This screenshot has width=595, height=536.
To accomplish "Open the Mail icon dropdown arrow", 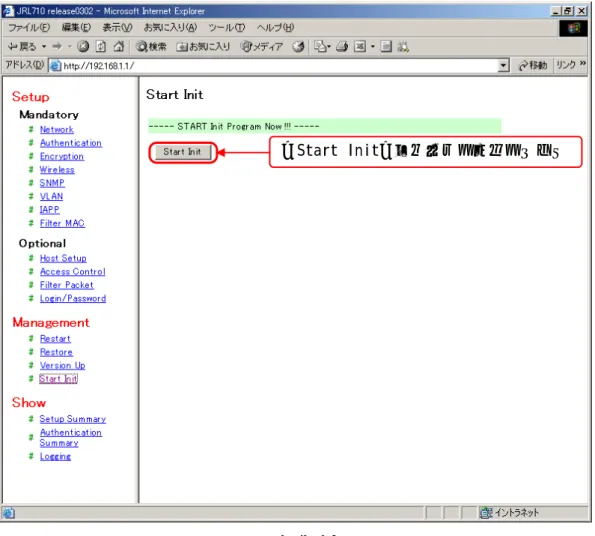I will point(329,47).
